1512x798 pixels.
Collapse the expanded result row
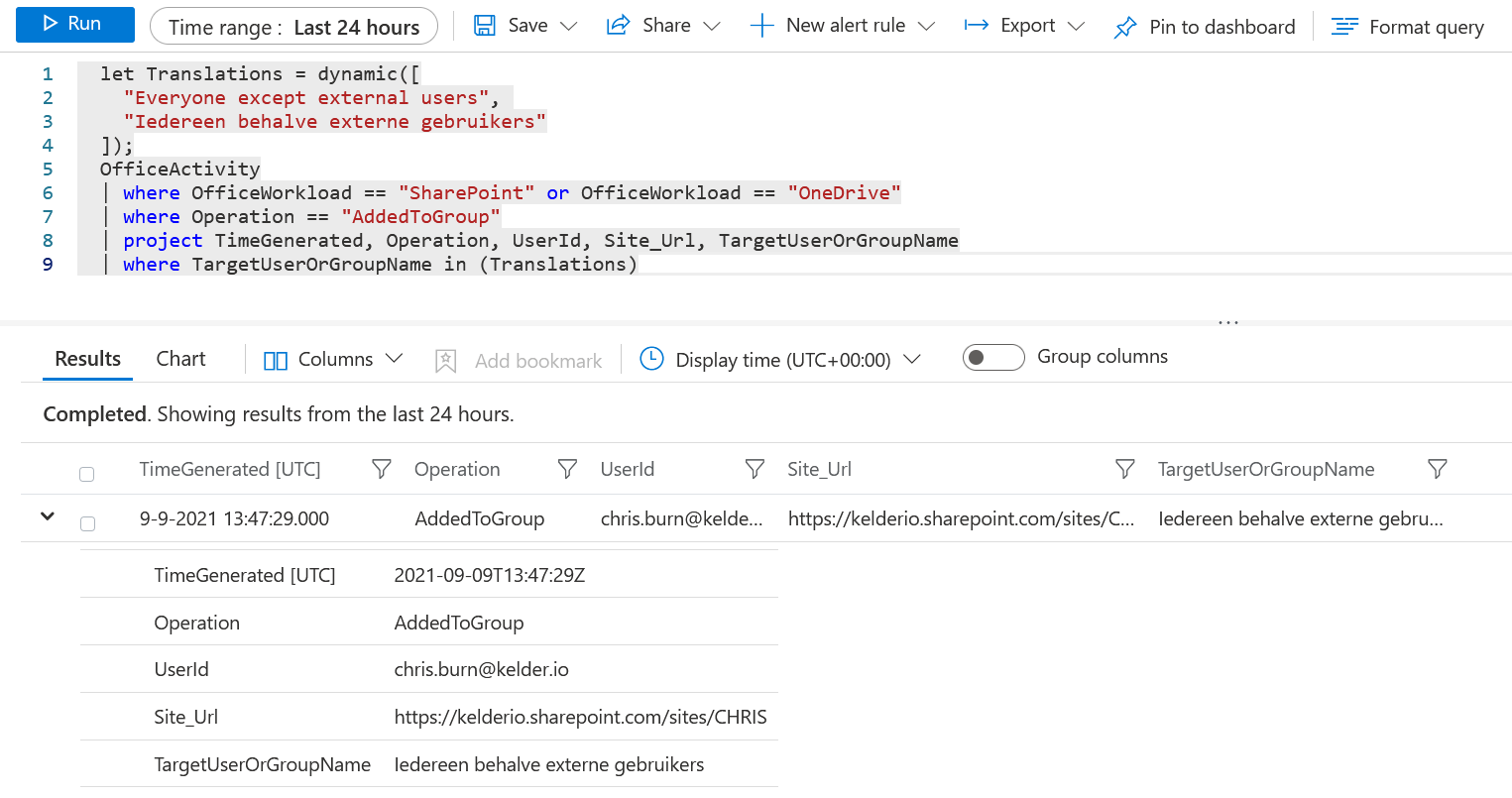[x=48, y=516]
